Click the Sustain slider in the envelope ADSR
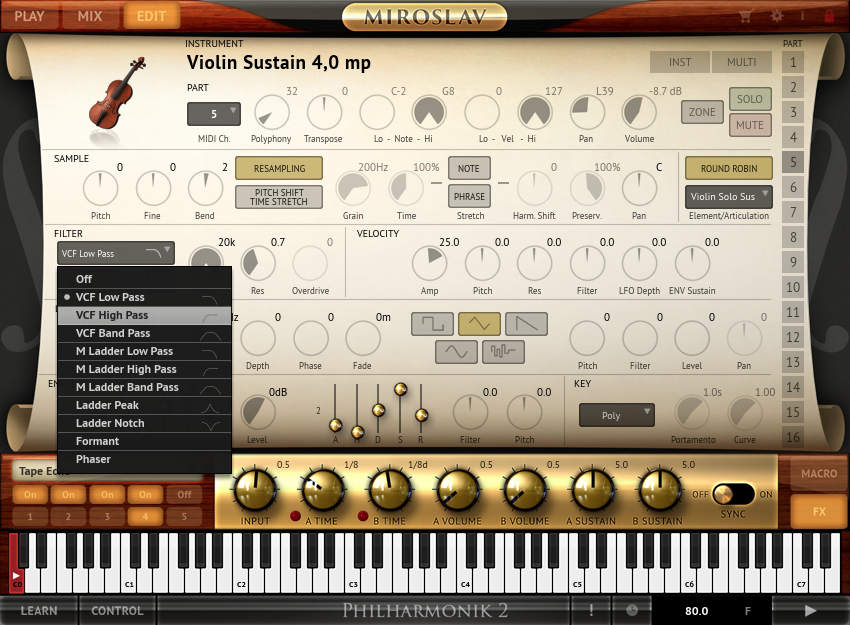 tap(400, 390)
